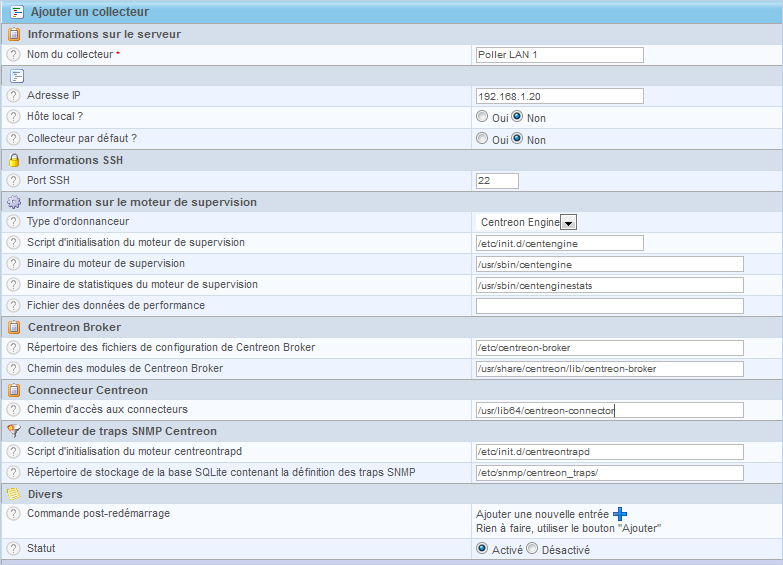Viewport: 783px width, 565px height.
Task: Click the centenginestats binary field
Action: pos(610,285)
